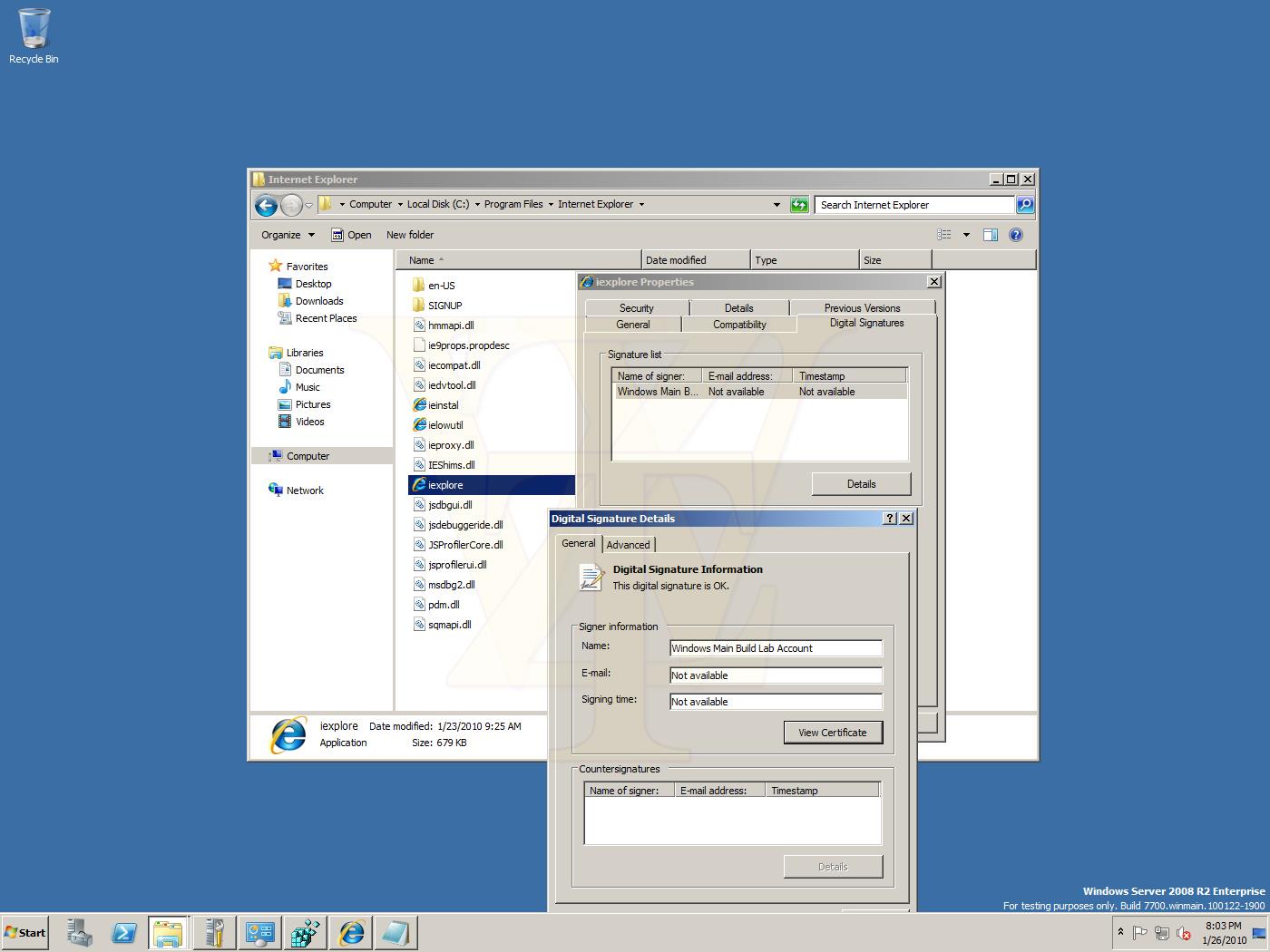Select ie9props.propdesc file
1270x952 pixels.
tap(461, 345)
